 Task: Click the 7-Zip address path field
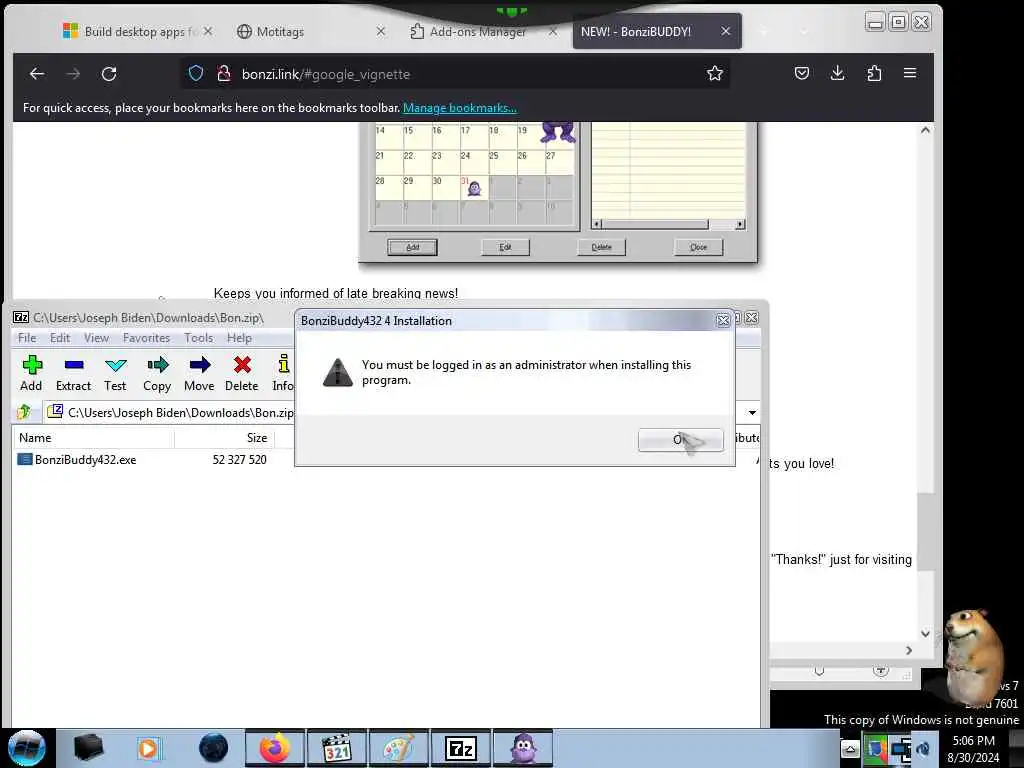(171, 413)
